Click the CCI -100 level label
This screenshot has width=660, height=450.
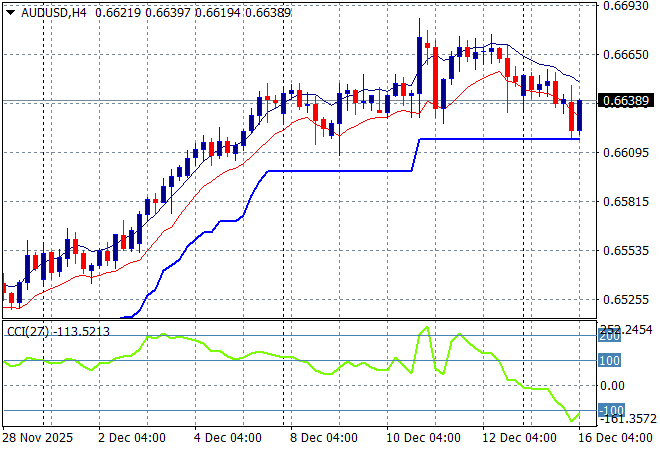[x=611, y=410]
